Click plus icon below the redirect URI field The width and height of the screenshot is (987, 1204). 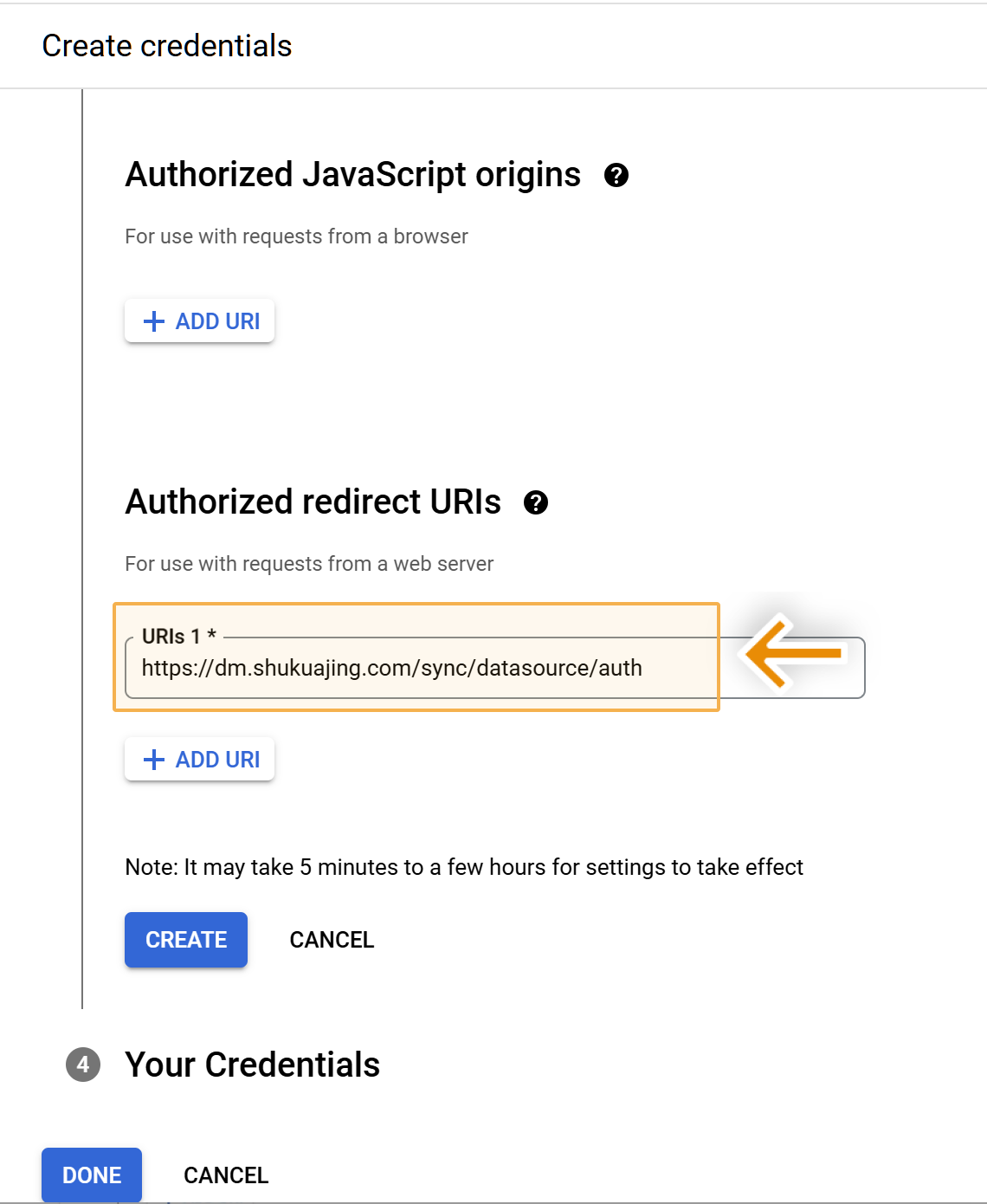154,760
